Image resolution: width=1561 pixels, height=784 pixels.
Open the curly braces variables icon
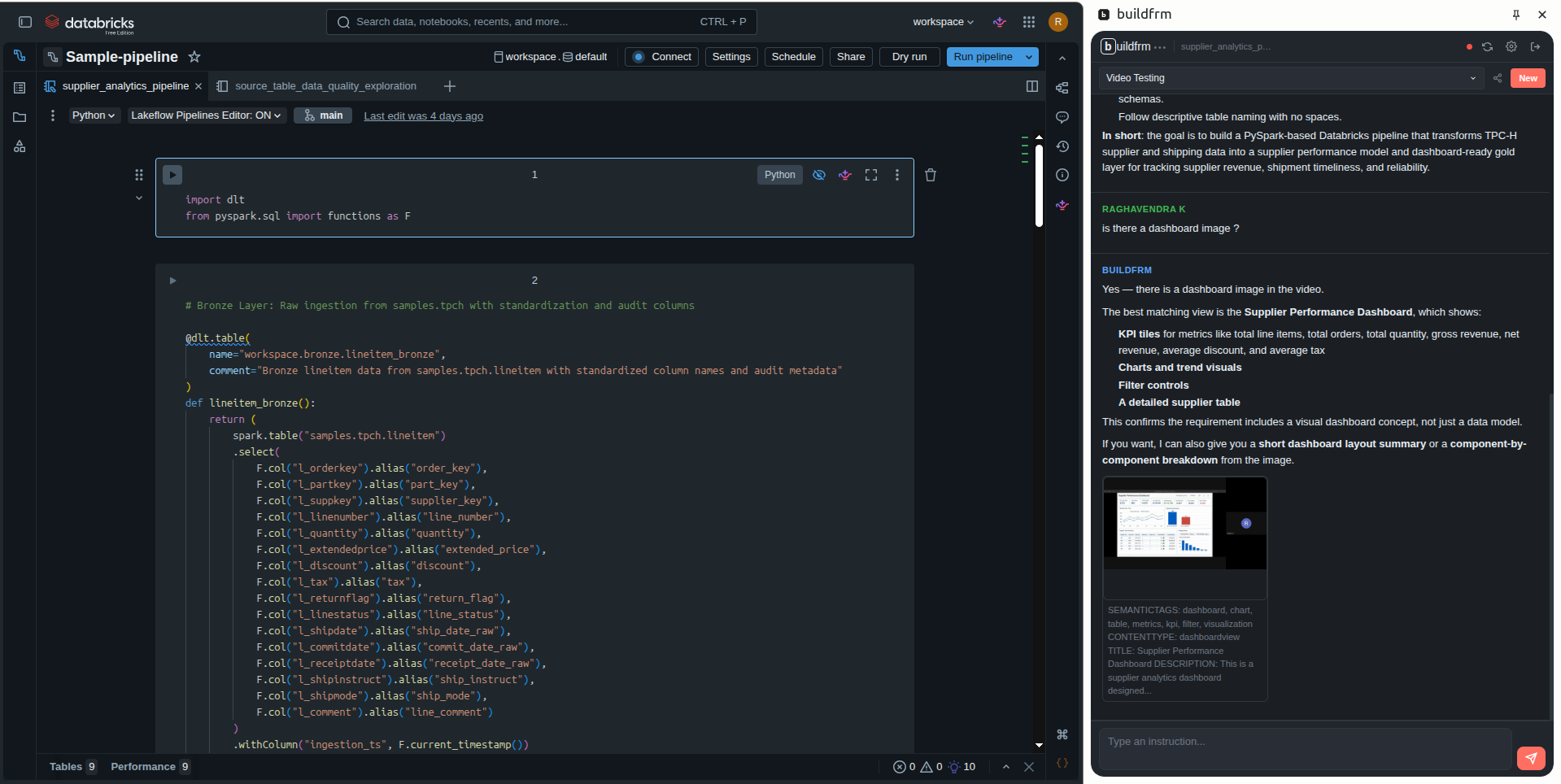(1062, 763)
